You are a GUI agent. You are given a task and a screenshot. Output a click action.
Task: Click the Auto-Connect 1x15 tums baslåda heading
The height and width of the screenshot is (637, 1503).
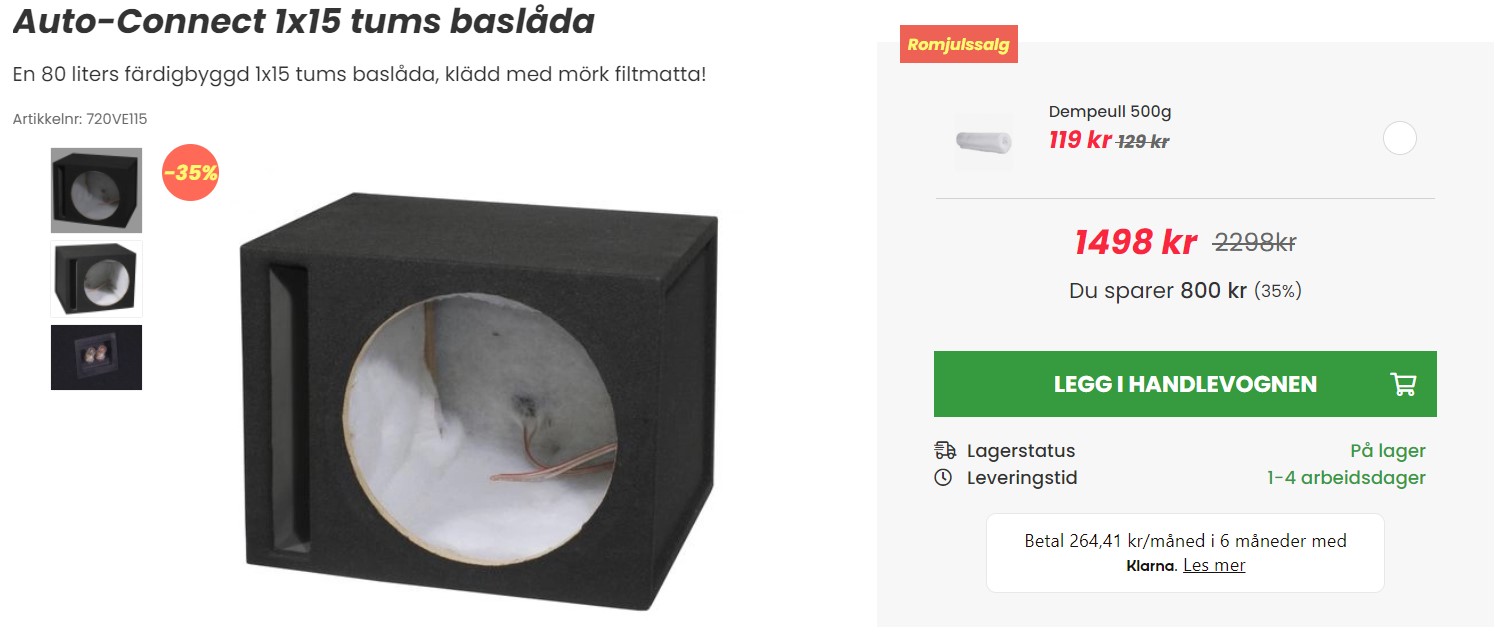pyautogui.click(x=303, y=21)
